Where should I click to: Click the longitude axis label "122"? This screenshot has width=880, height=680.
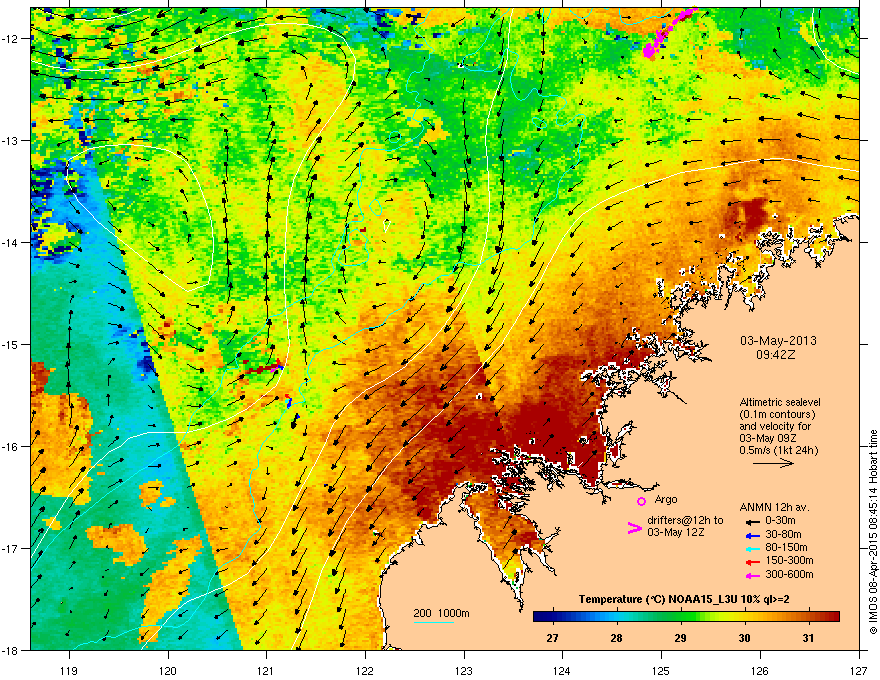pos(365,670)
